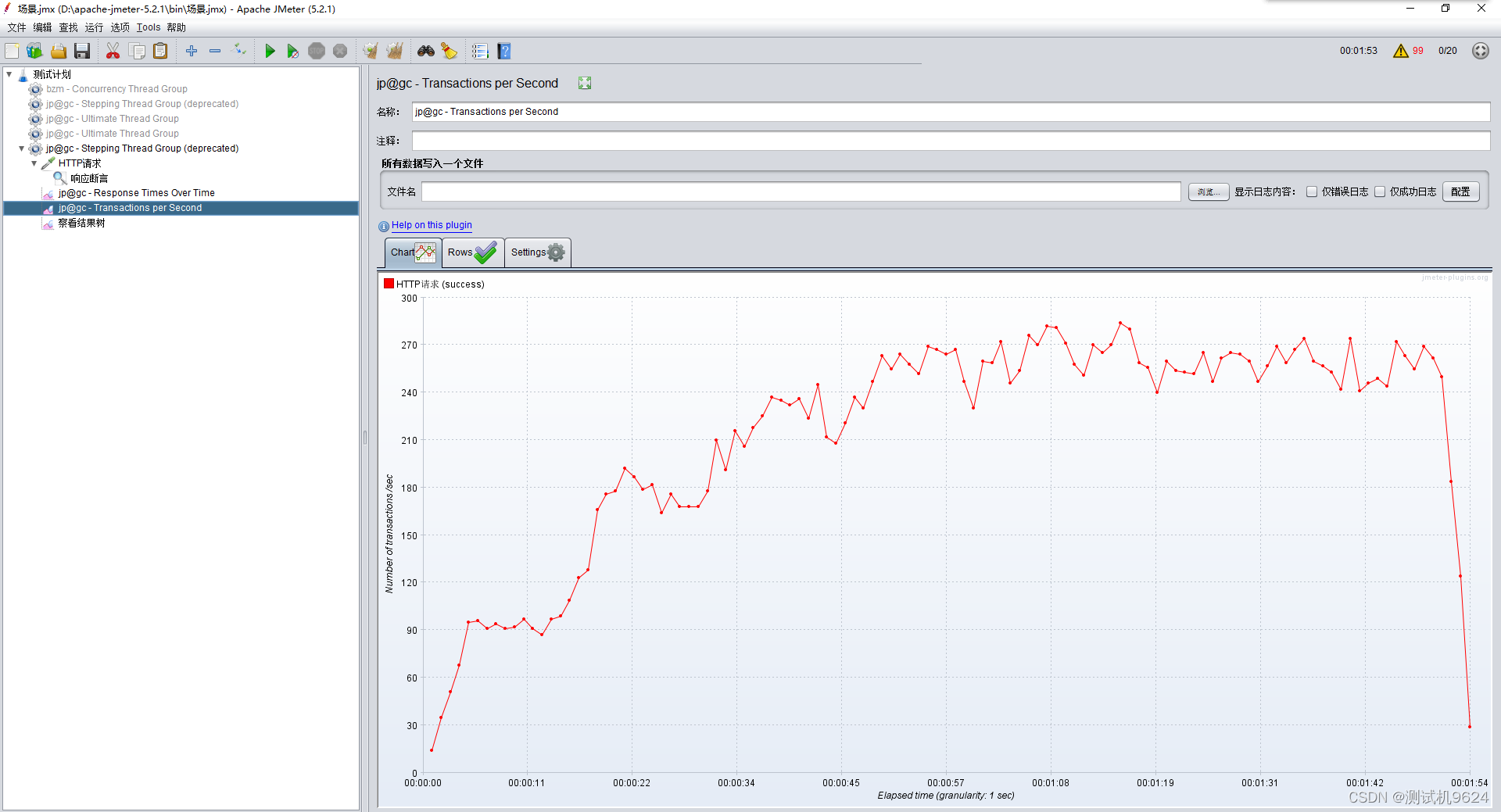Click Start no pauses icon

point(292,51)
